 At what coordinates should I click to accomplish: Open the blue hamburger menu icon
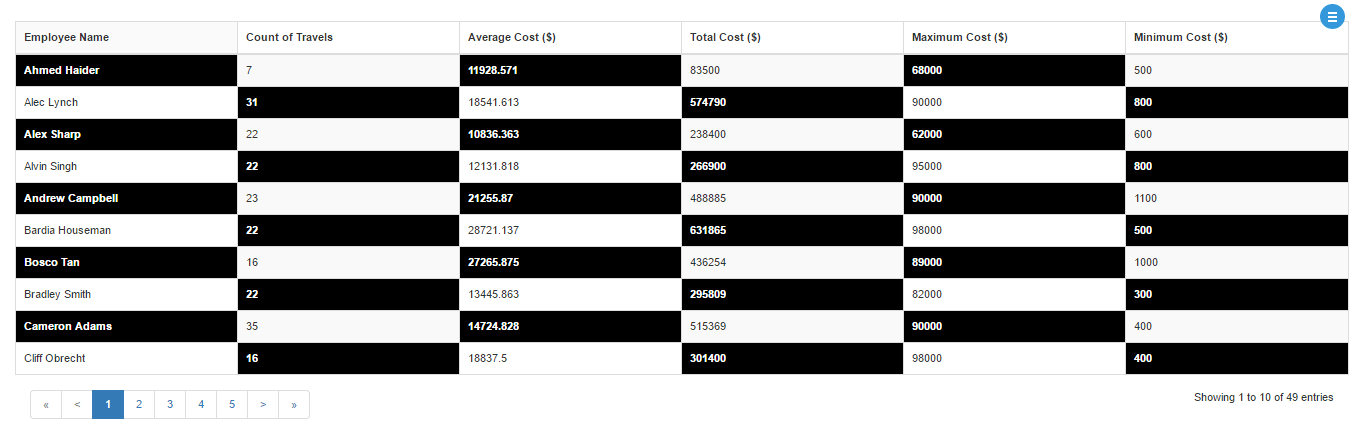pos(1332,17)
